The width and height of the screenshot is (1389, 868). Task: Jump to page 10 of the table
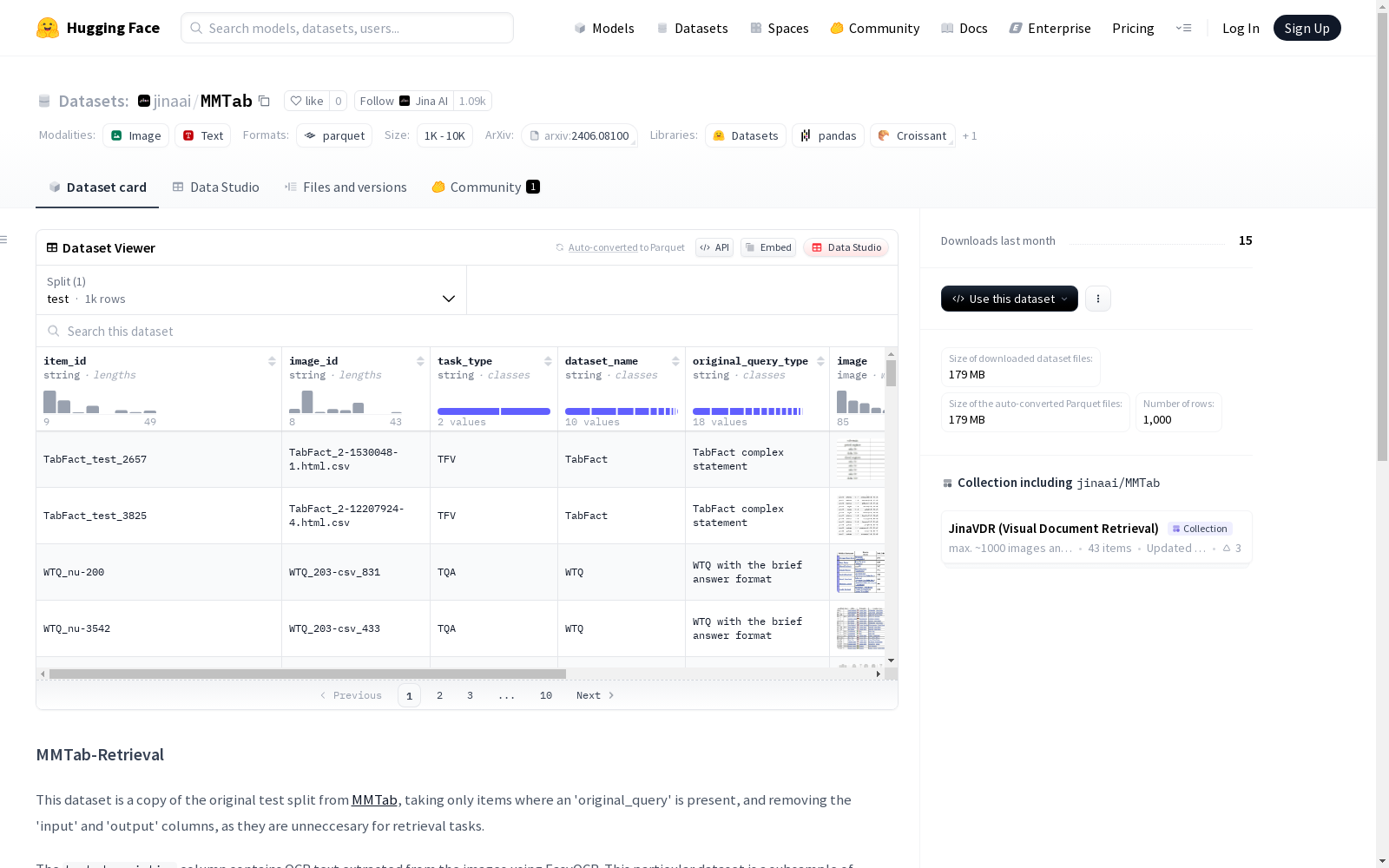tap(546, 695)
